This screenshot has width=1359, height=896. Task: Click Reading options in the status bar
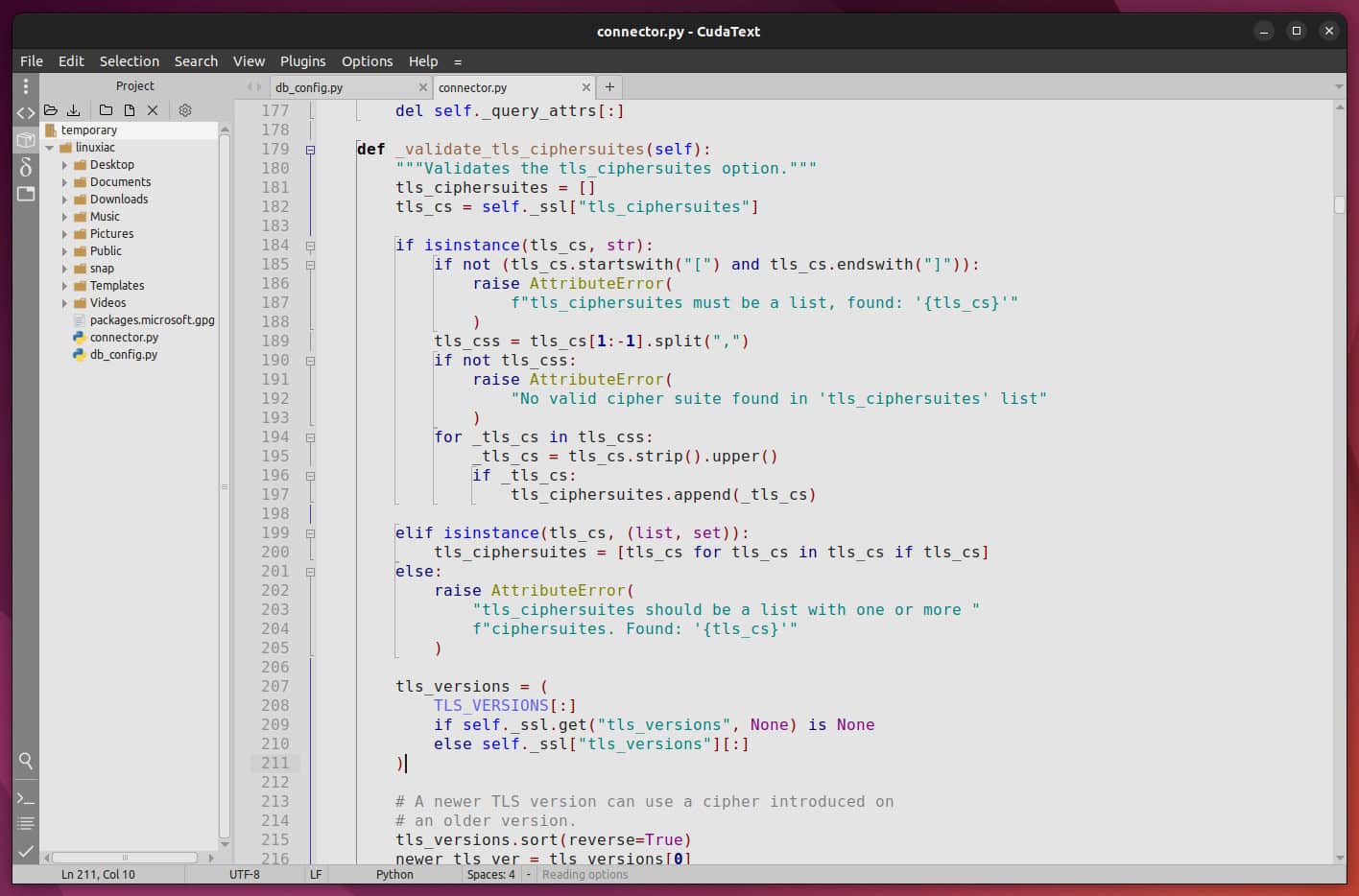pyautogui.click(x=584, y=874)
